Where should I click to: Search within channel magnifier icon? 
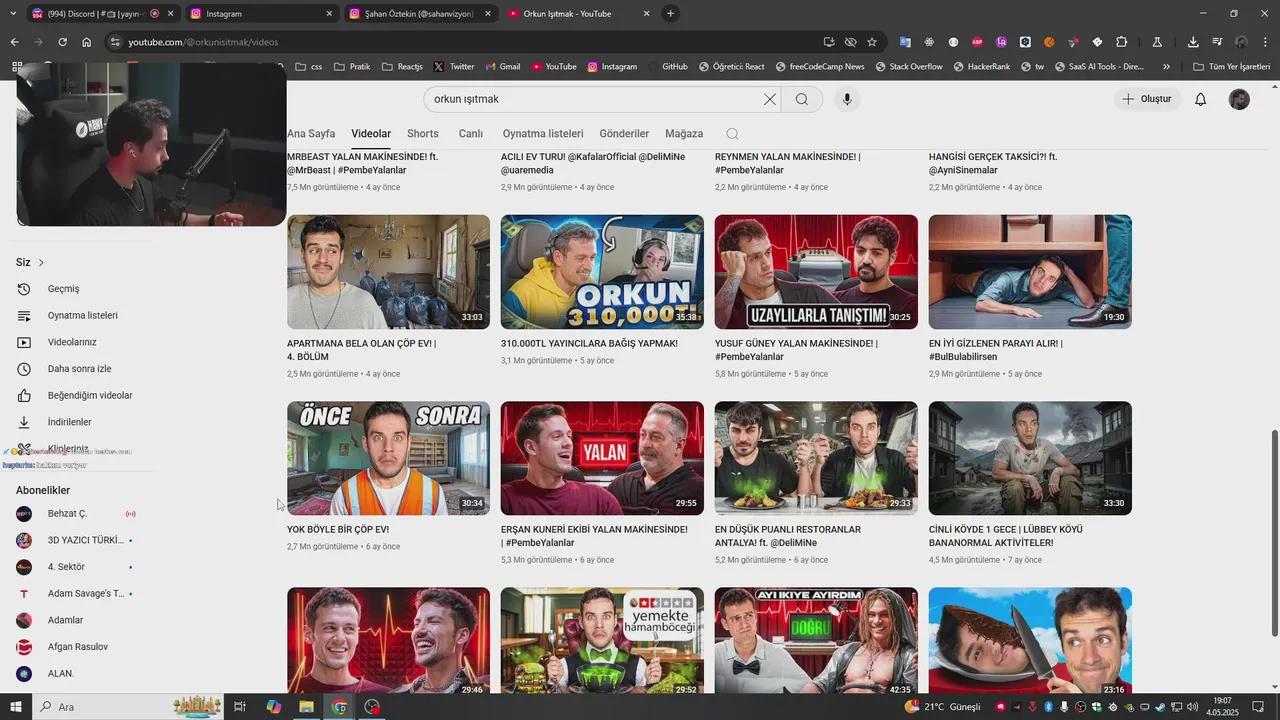click(732, 134)
